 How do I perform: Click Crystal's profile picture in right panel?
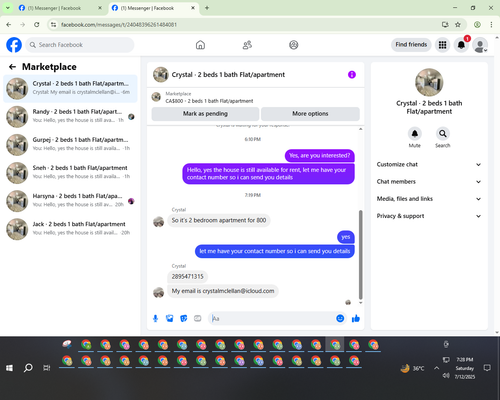(x=429, y=82)
